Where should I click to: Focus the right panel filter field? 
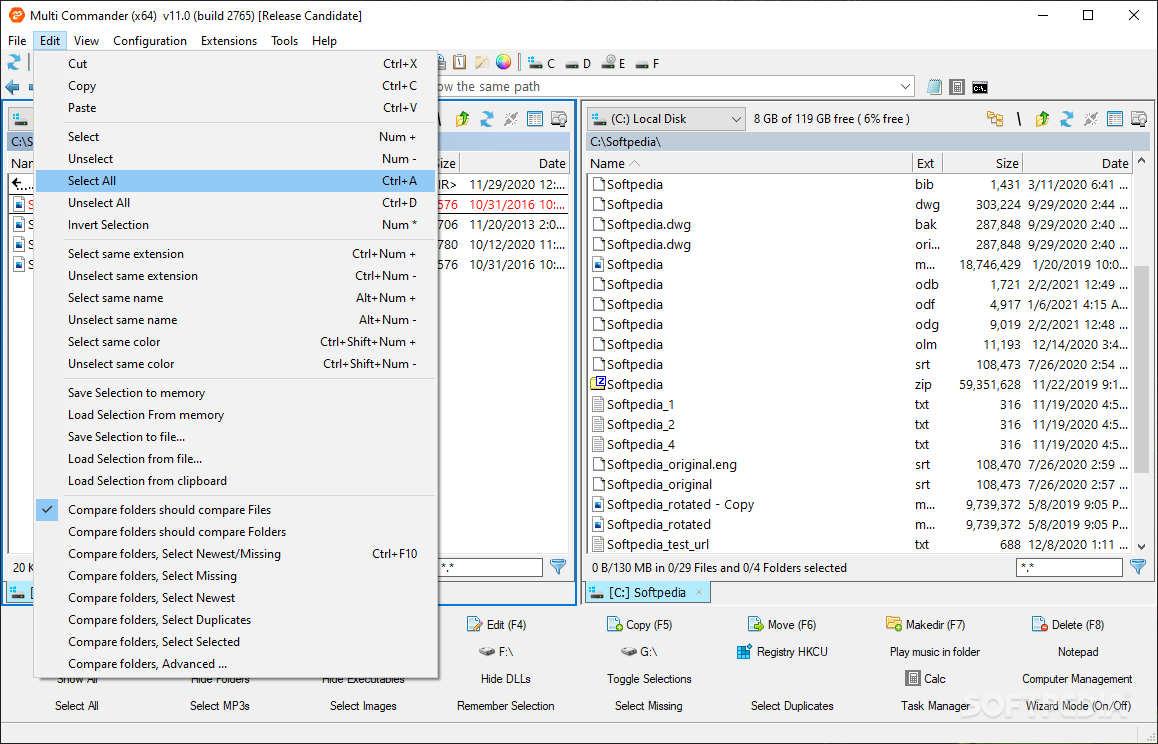pyautogui.click(x=1069, y=567)
